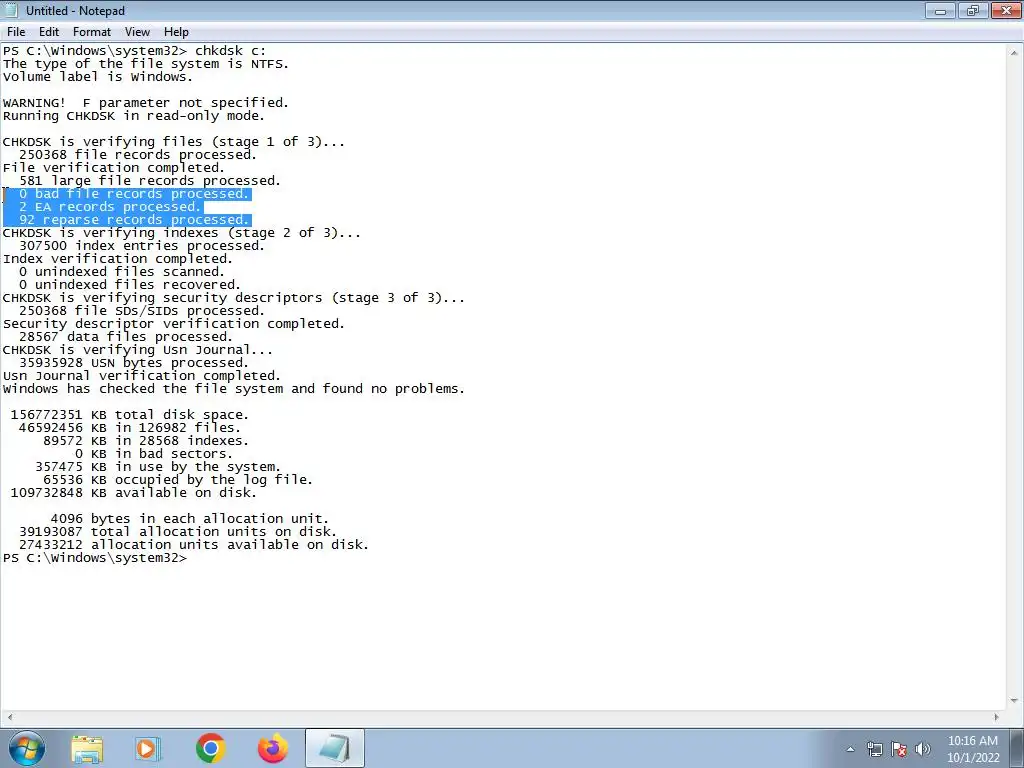
Task: Click the Notepad icon in the title bar
Action: point(10,10)
